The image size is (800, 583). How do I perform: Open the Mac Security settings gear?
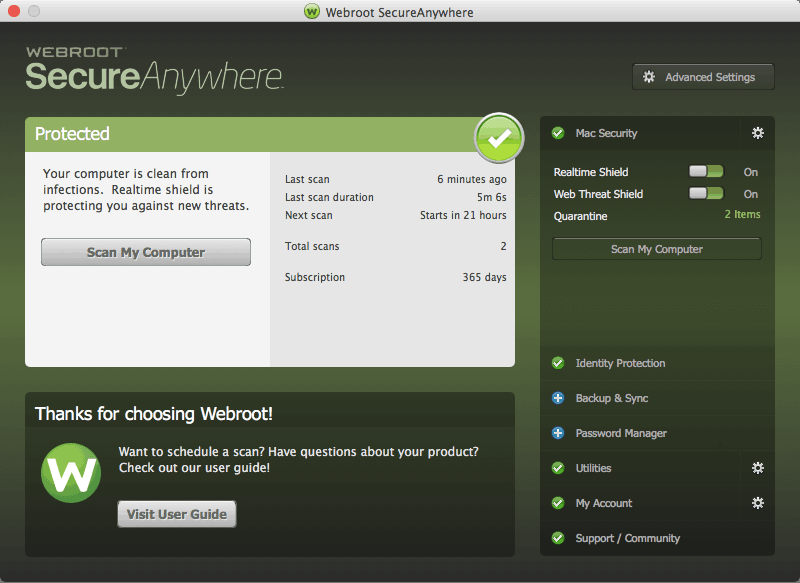point(757,132)
